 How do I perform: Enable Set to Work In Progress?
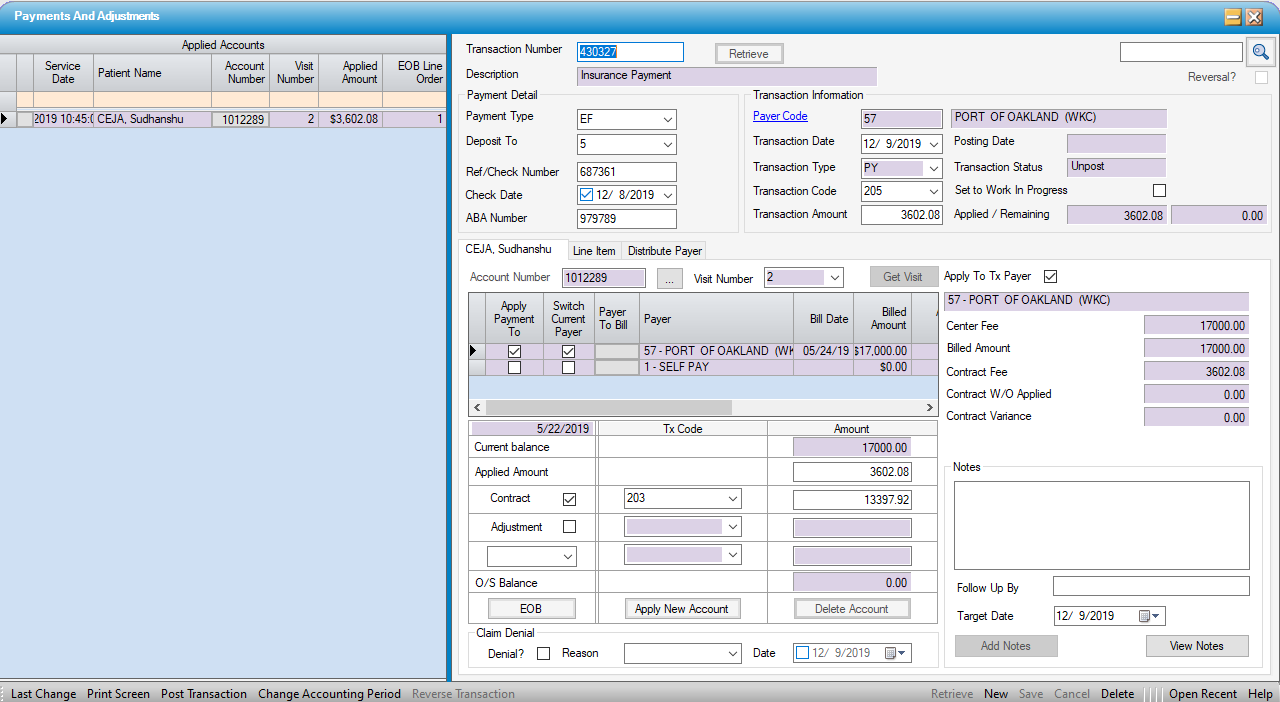pyautogui.click(x=1159, y=190)
